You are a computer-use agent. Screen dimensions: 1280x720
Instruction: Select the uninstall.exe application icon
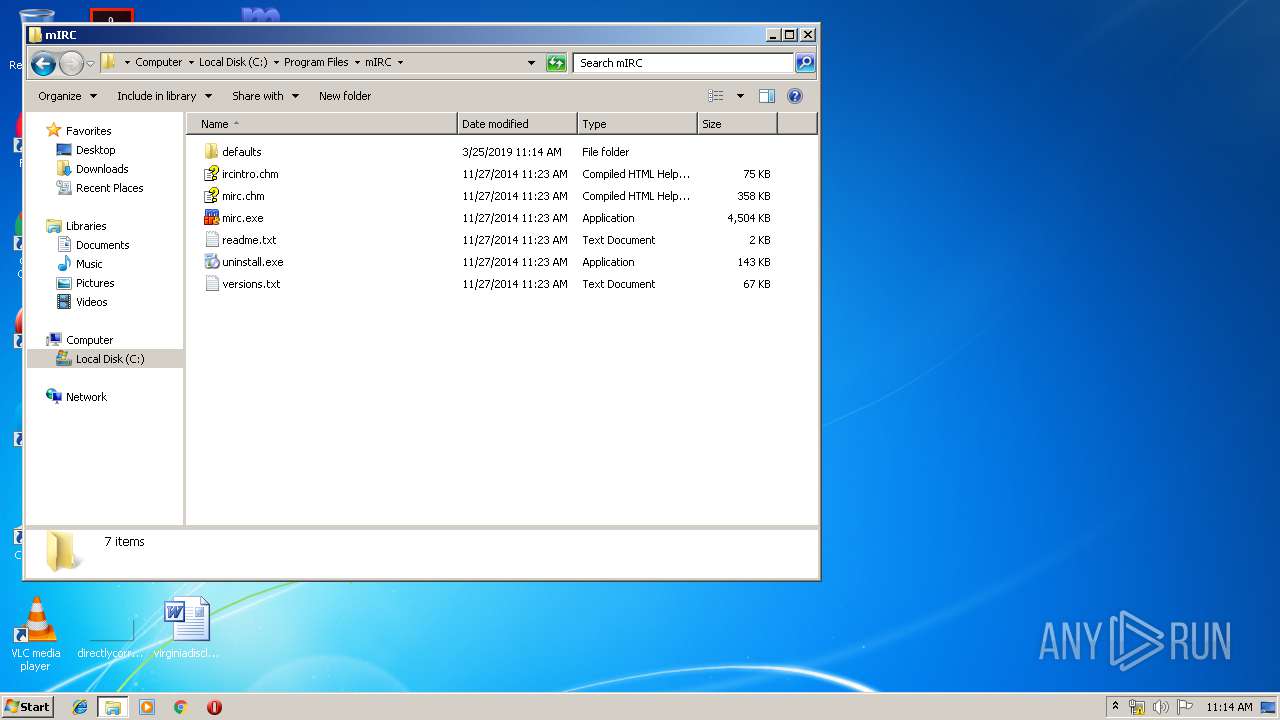[x=211, y=262]
